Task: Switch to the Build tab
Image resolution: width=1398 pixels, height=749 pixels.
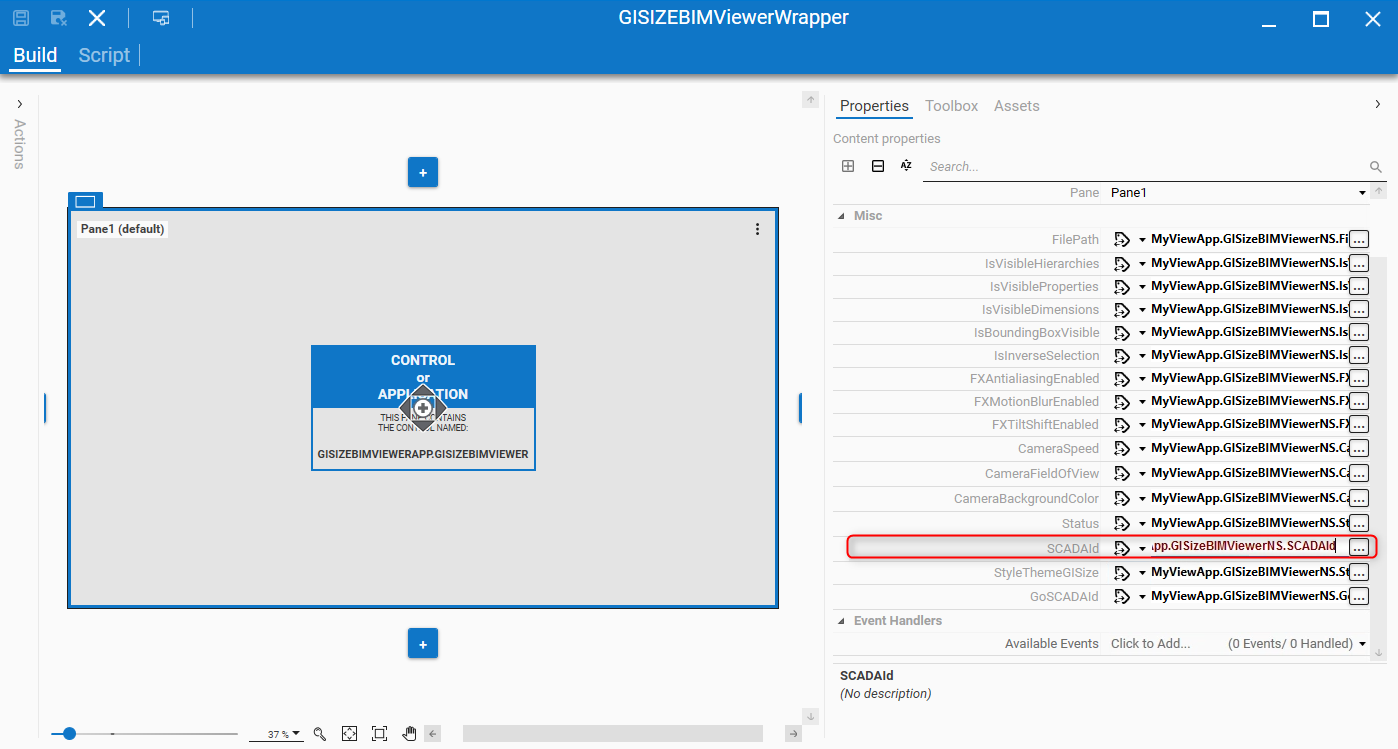Action: [x=35, y=55]
